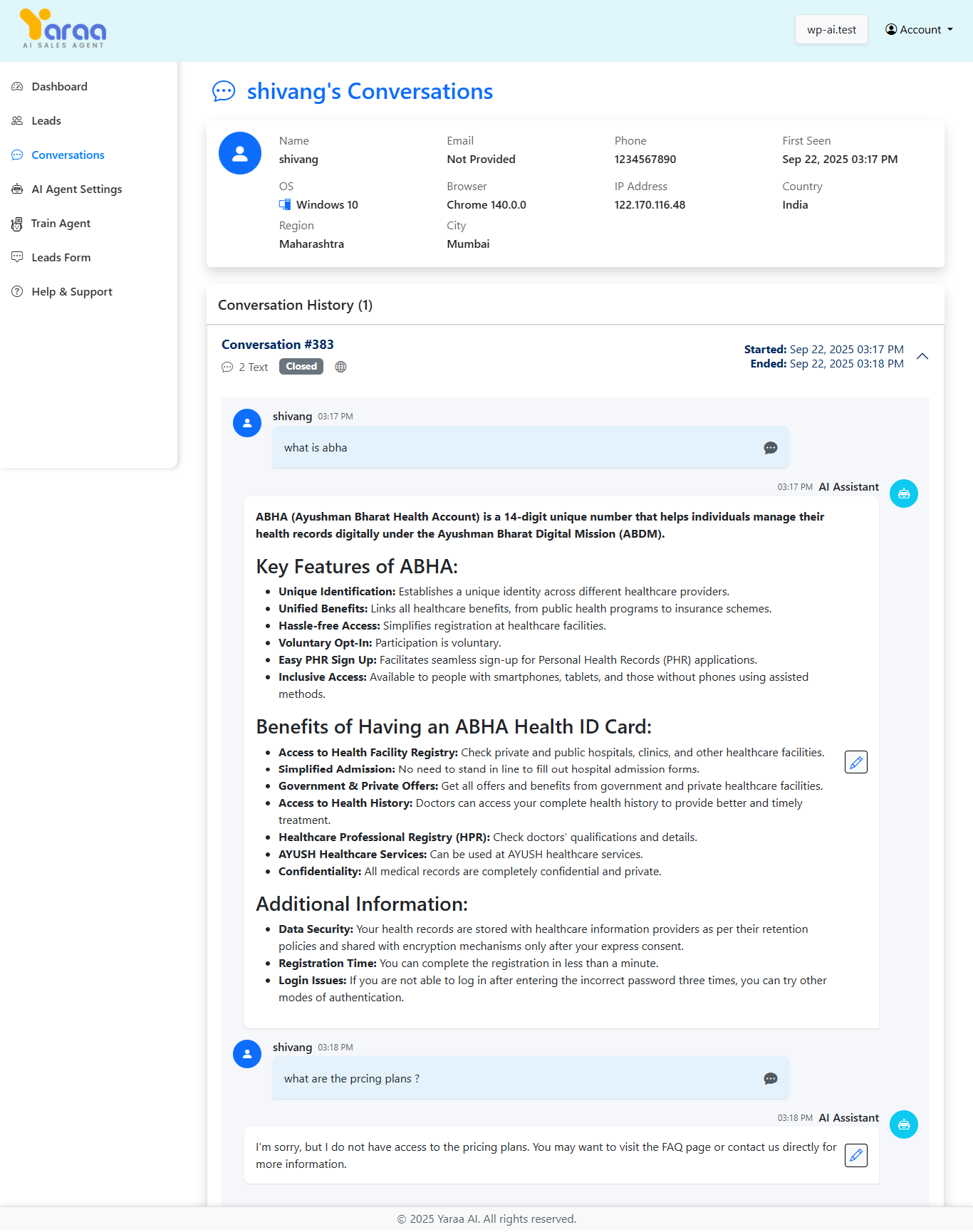The height and width of the screenshot is (1232, 973).
Task: Click the Conversations chat bubble sidebar icon
Action: 17,155
